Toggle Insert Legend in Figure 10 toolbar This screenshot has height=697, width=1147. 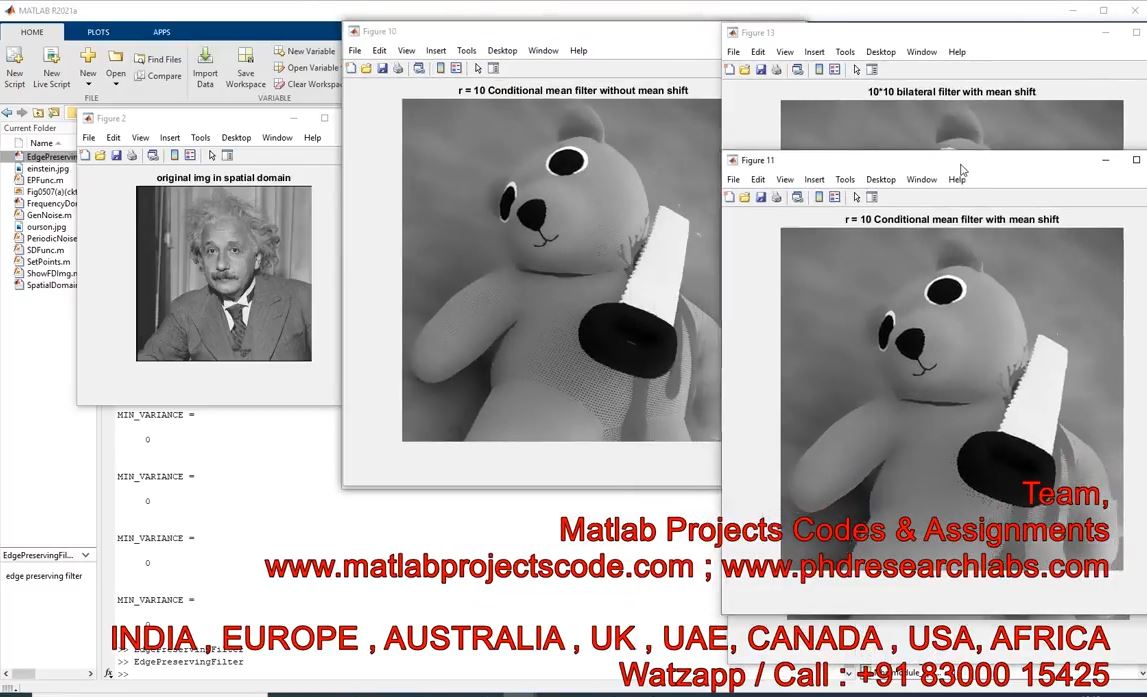point(456,69)
